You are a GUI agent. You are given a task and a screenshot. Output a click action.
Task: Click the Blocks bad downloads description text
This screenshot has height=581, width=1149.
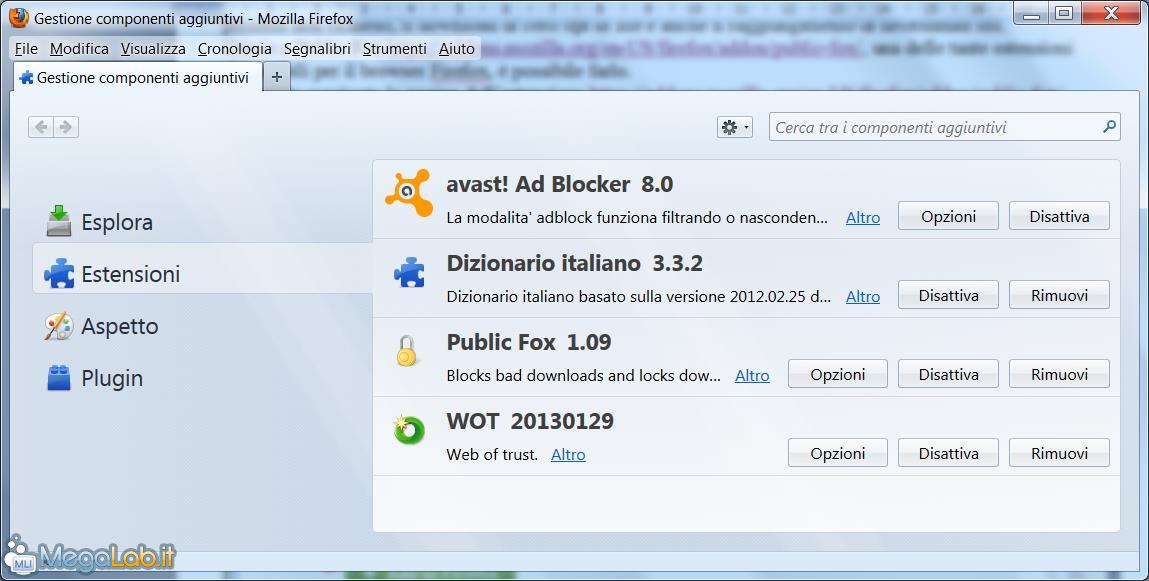(x=584, y=376)
